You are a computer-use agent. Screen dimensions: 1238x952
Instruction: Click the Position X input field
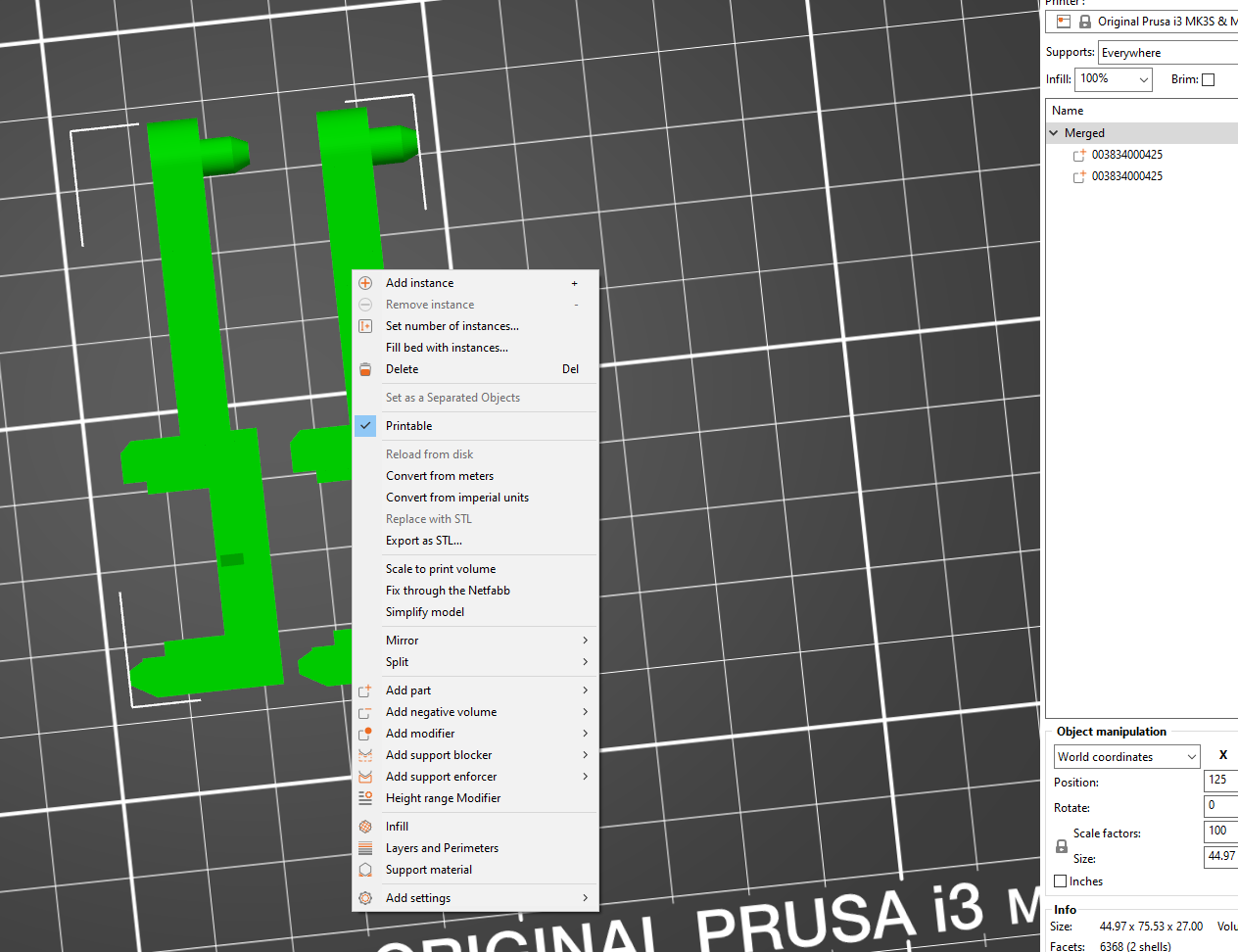(1221, 781)
